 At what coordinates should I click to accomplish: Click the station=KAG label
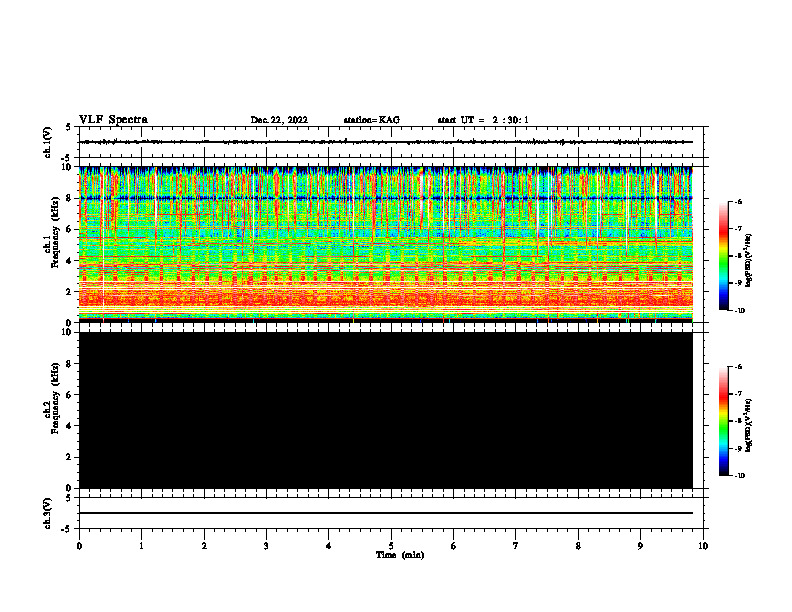tap(372, 120)
